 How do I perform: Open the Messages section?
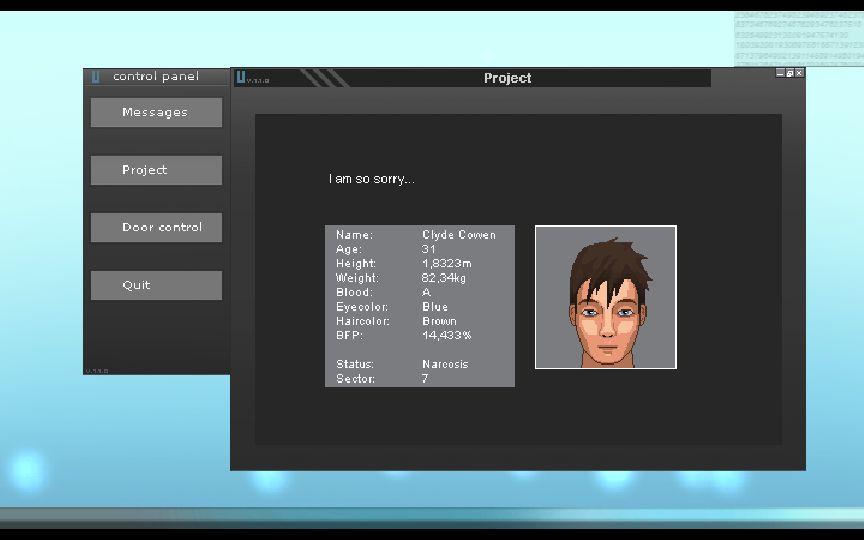[156, 113]
